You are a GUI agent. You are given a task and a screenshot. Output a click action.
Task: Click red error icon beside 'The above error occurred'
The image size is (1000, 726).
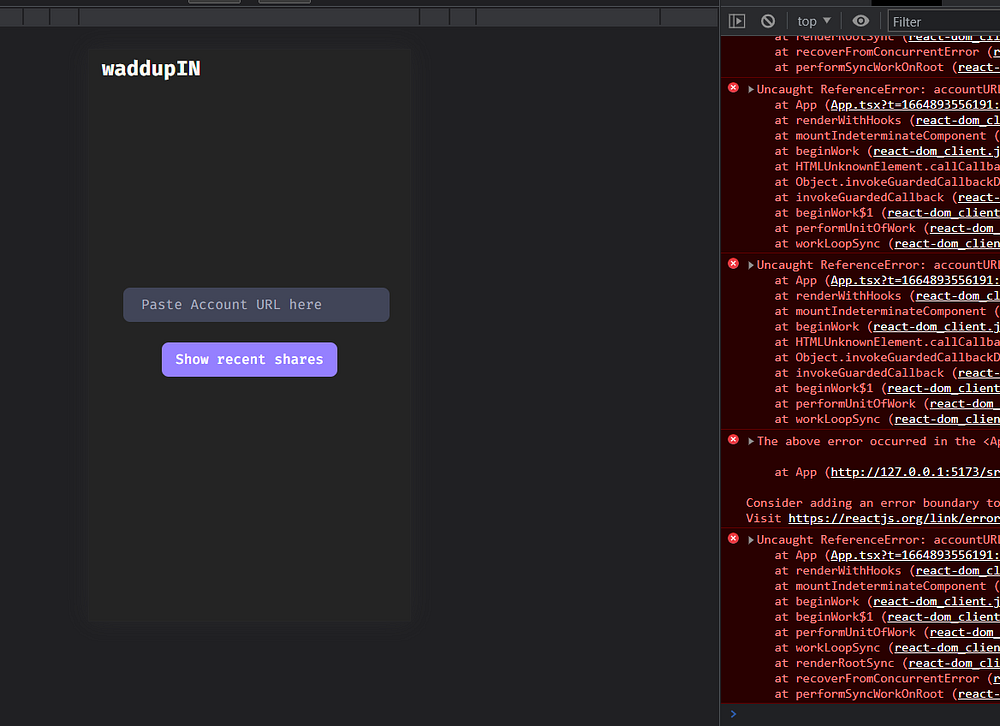[733, 440]
